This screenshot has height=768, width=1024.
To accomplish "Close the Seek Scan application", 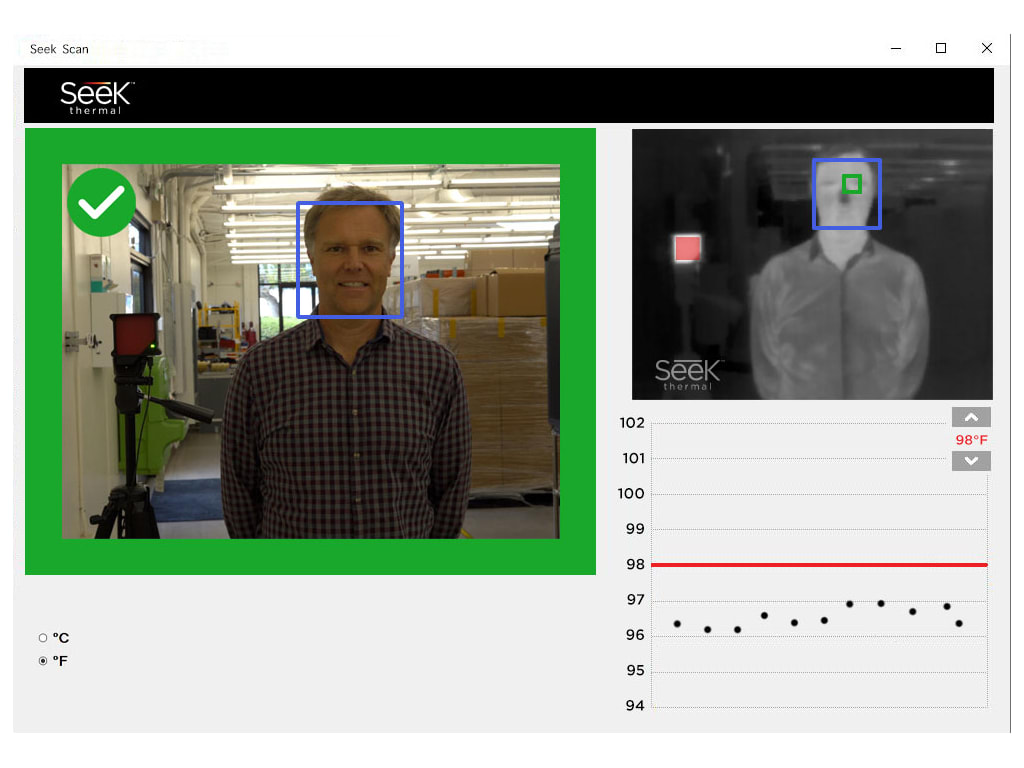I will [987, 48].
